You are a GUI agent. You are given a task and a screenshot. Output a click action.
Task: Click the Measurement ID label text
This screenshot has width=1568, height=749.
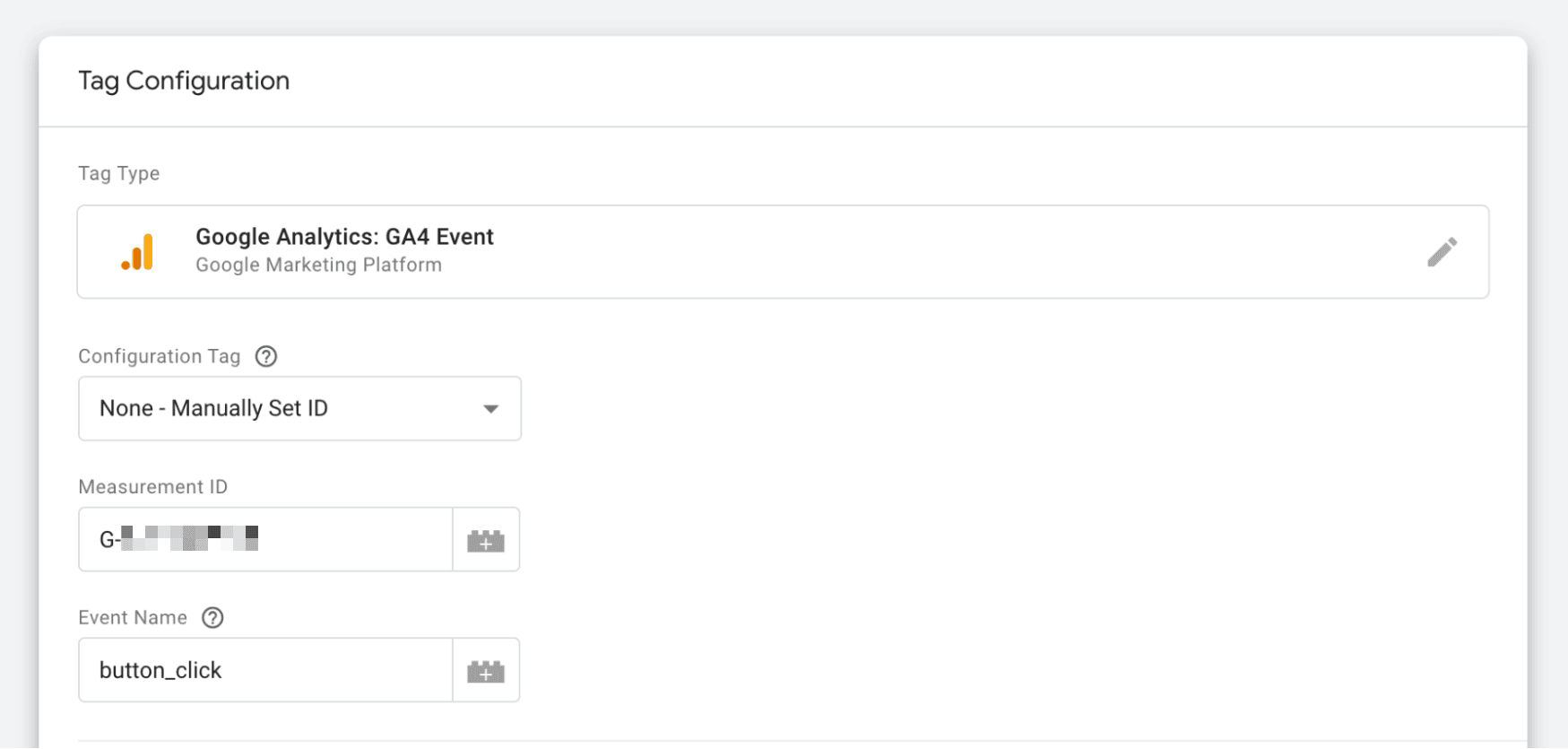[152, 486]
